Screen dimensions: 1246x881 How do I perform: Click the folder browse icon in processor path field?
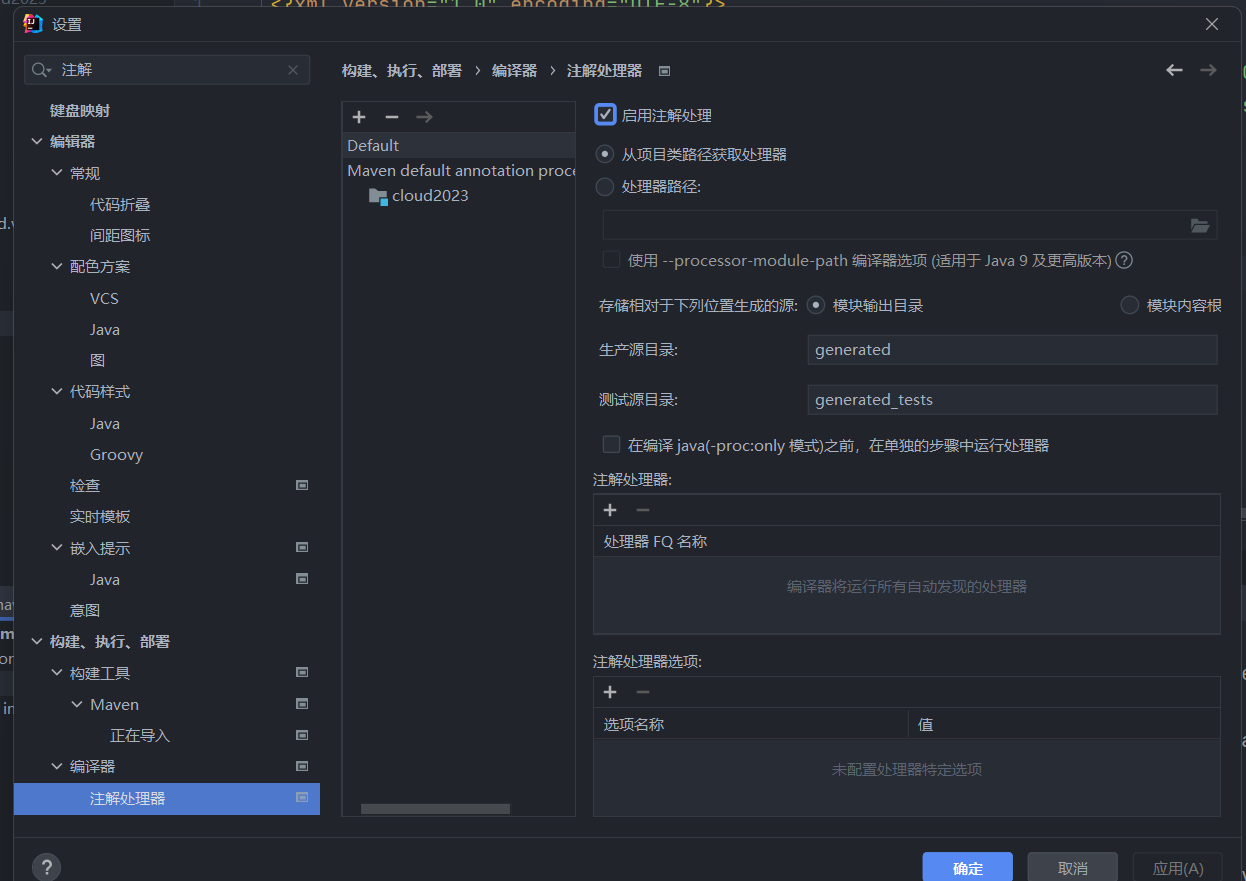1200,226
